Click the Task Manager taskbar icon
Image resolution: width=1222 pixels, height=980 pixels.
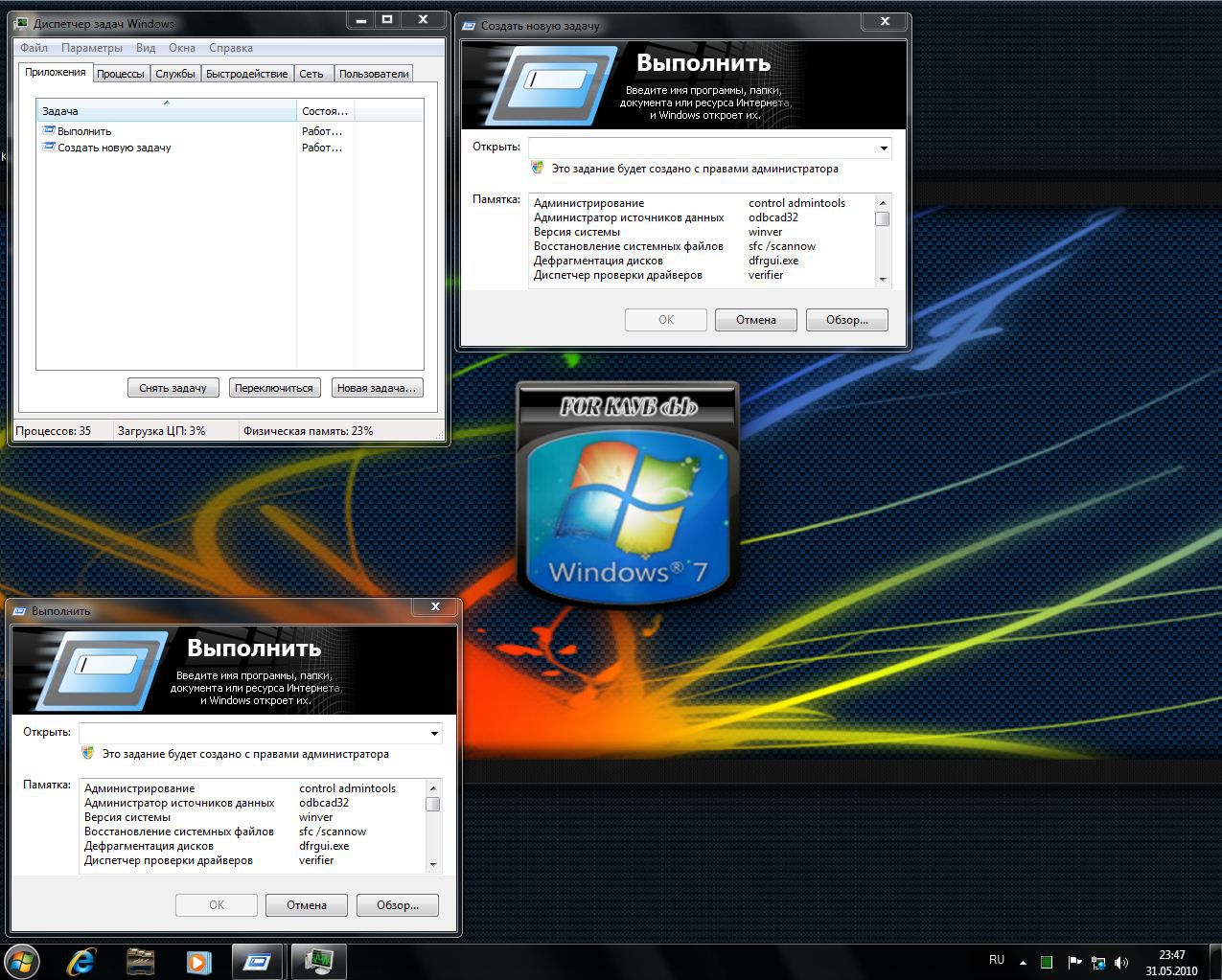318,961
